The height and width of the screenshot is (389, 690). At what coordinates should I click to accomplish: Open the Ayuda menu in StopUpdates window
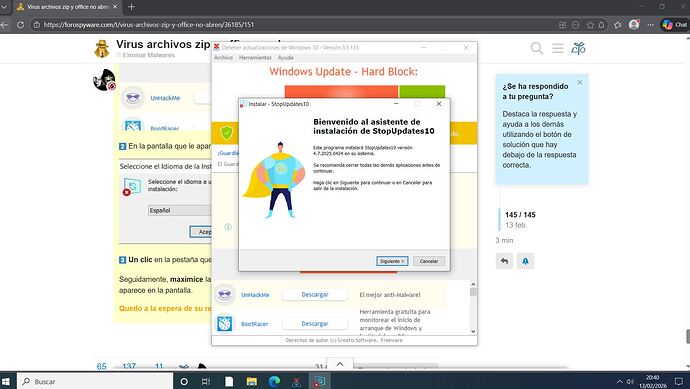(285, 58)
